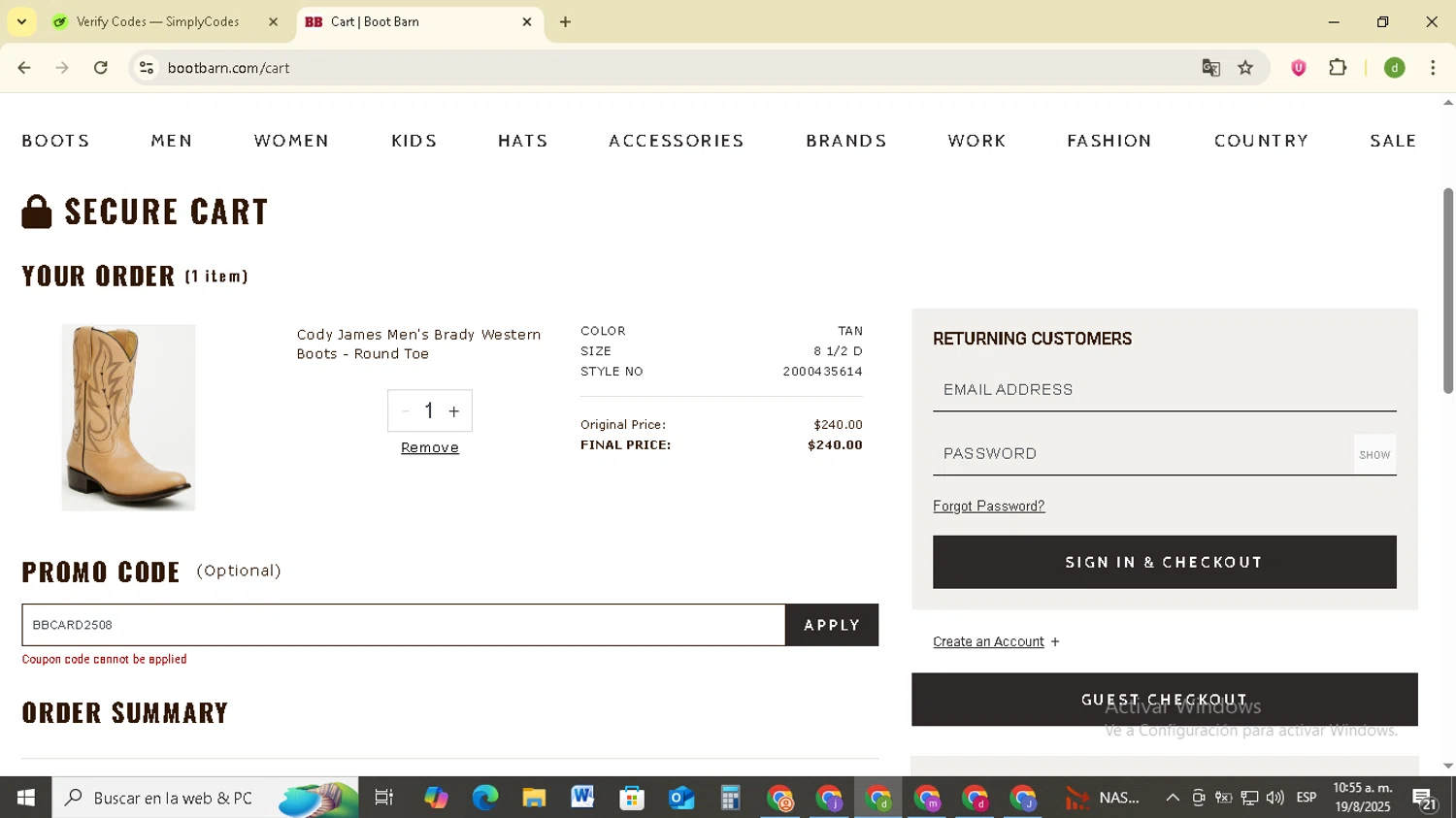1456x818 pixels.
Task: Open a new browser tab
Action: pyautogui.click(x=566, y=21)
